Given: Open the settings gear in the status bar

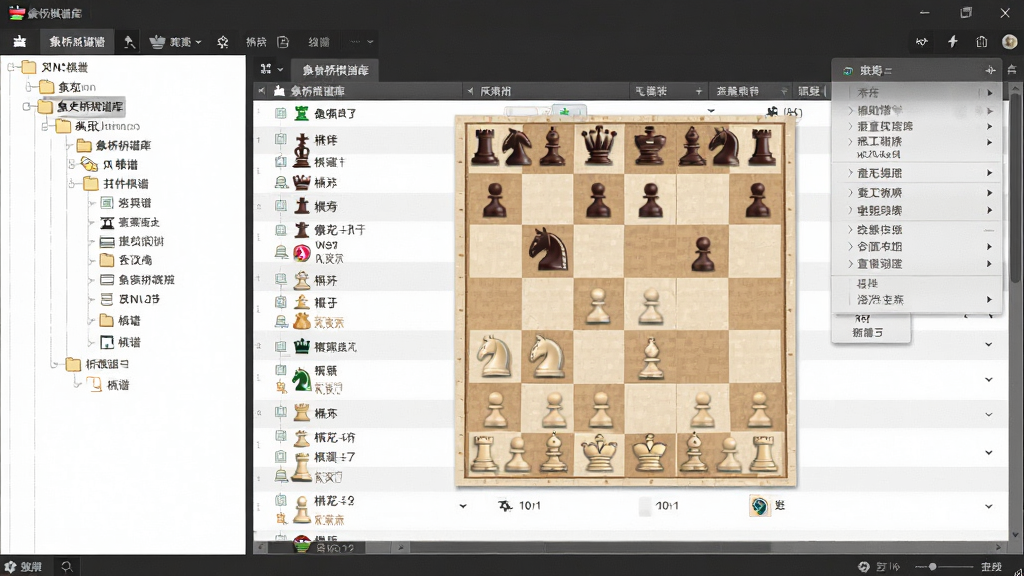Looking at the screenshot, I should point(10,567).
